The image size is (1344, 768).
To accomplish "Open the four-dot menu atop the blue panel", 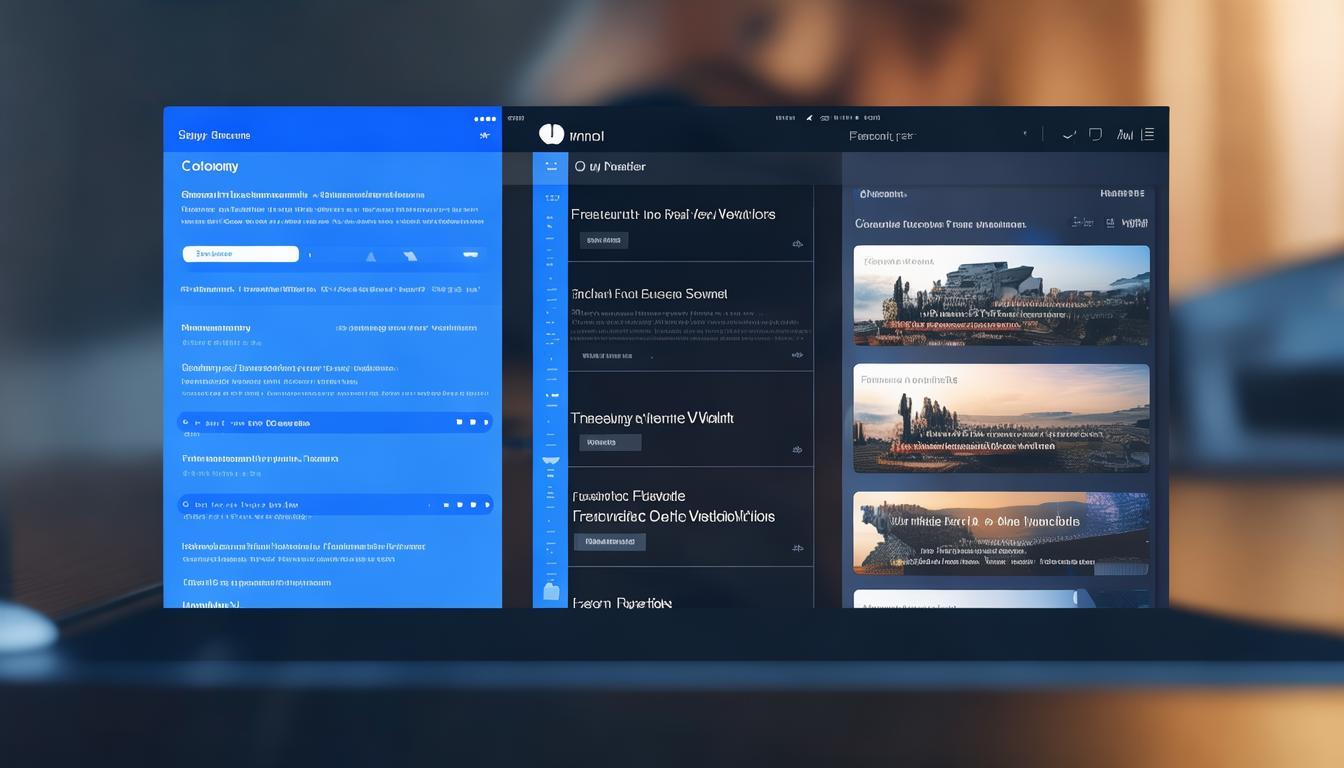I will click(x=485, y=119).
